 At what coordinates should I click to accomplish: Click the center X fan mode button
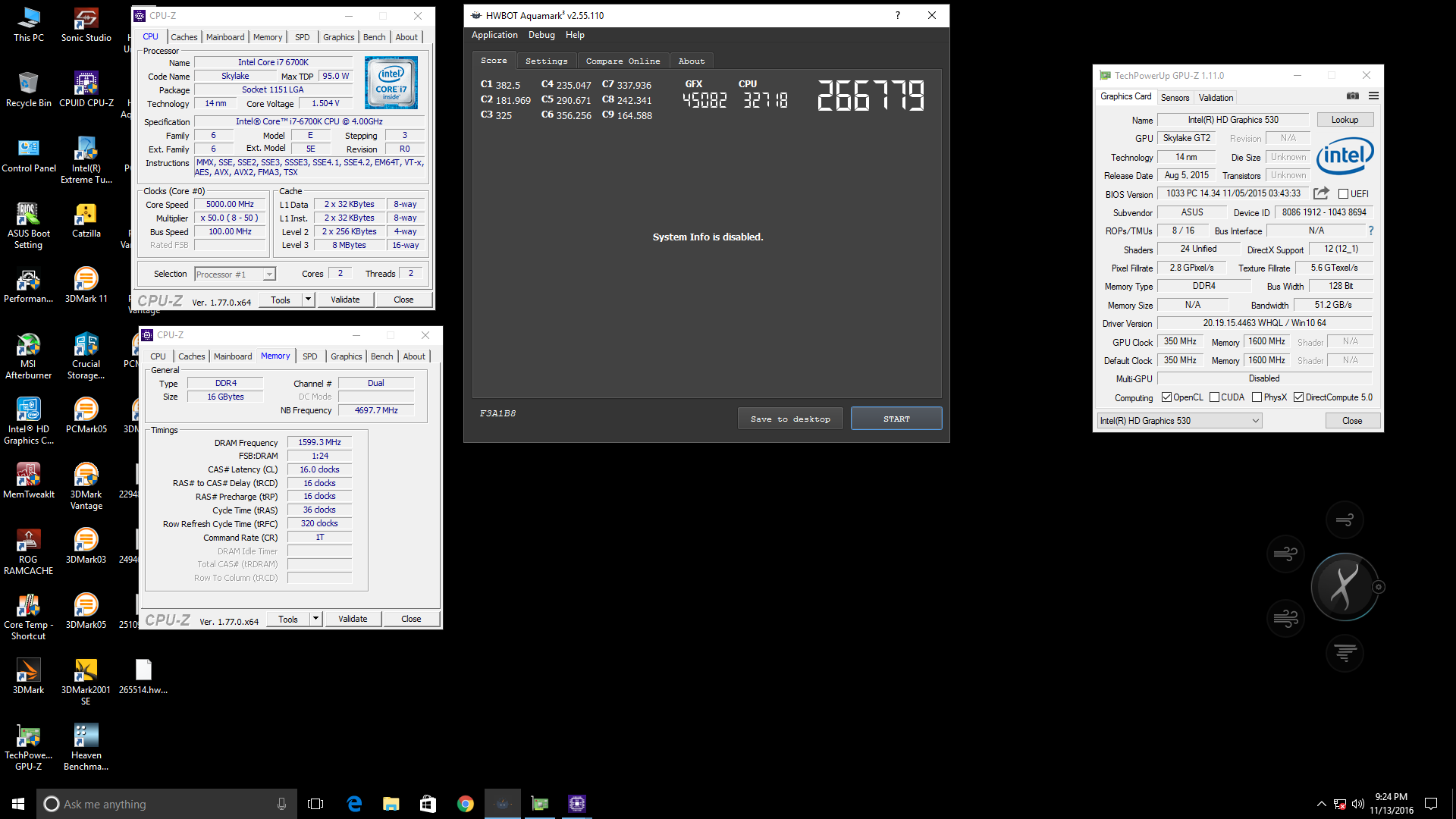[x=1345, y=587]
